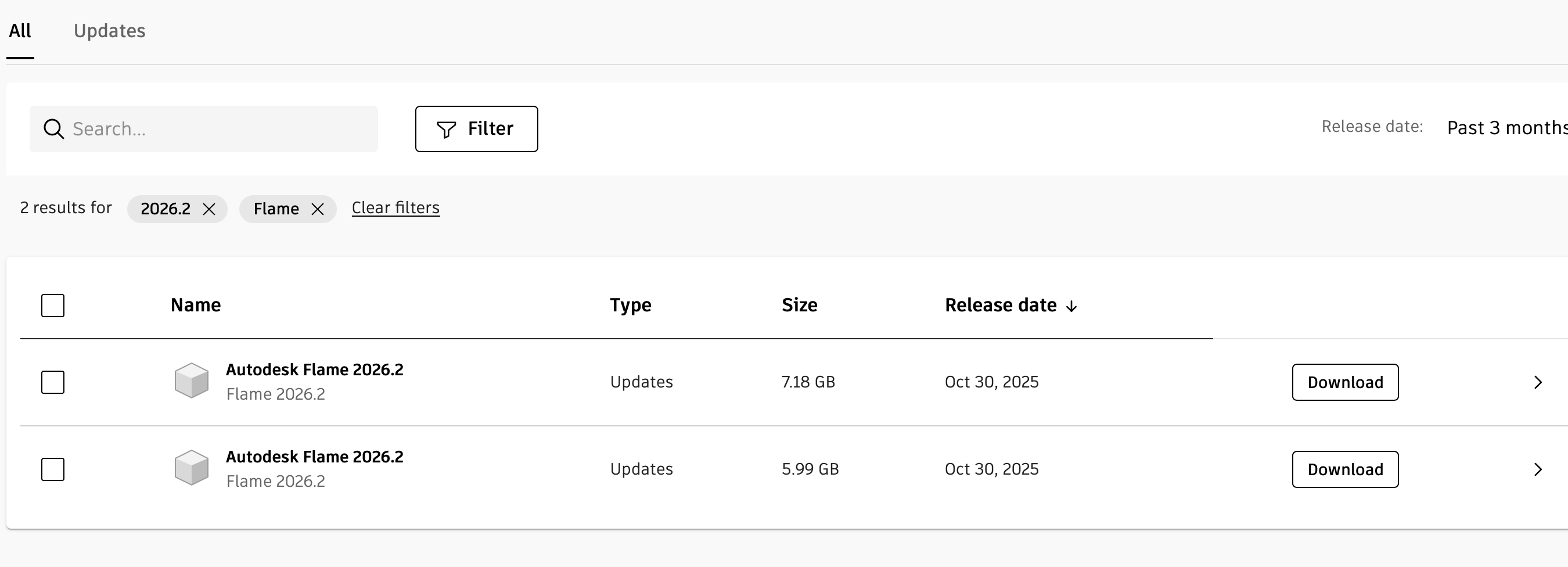Select the 7.18 GB Flame 2026.2 checkbox
Viewport: 1568px width, 567px height.
pyautogui.click(x=53, y=382)
